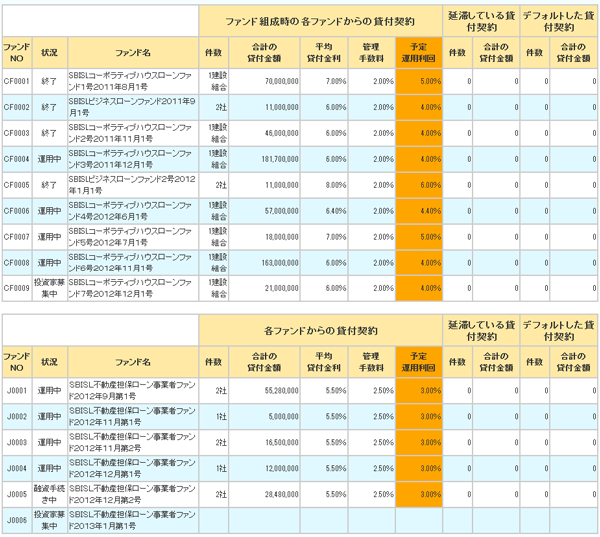Click loan amount 70,000,000

[x=282, y=81]
